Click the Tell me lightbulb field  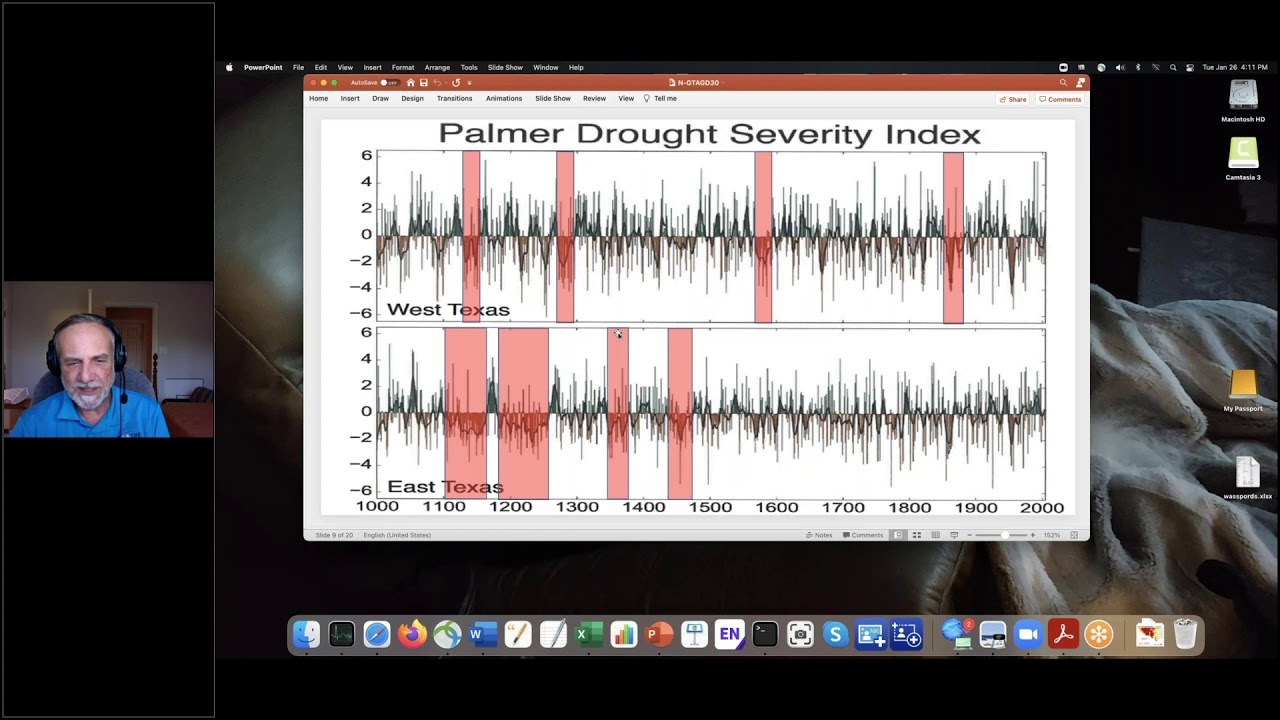pos(660,99)
